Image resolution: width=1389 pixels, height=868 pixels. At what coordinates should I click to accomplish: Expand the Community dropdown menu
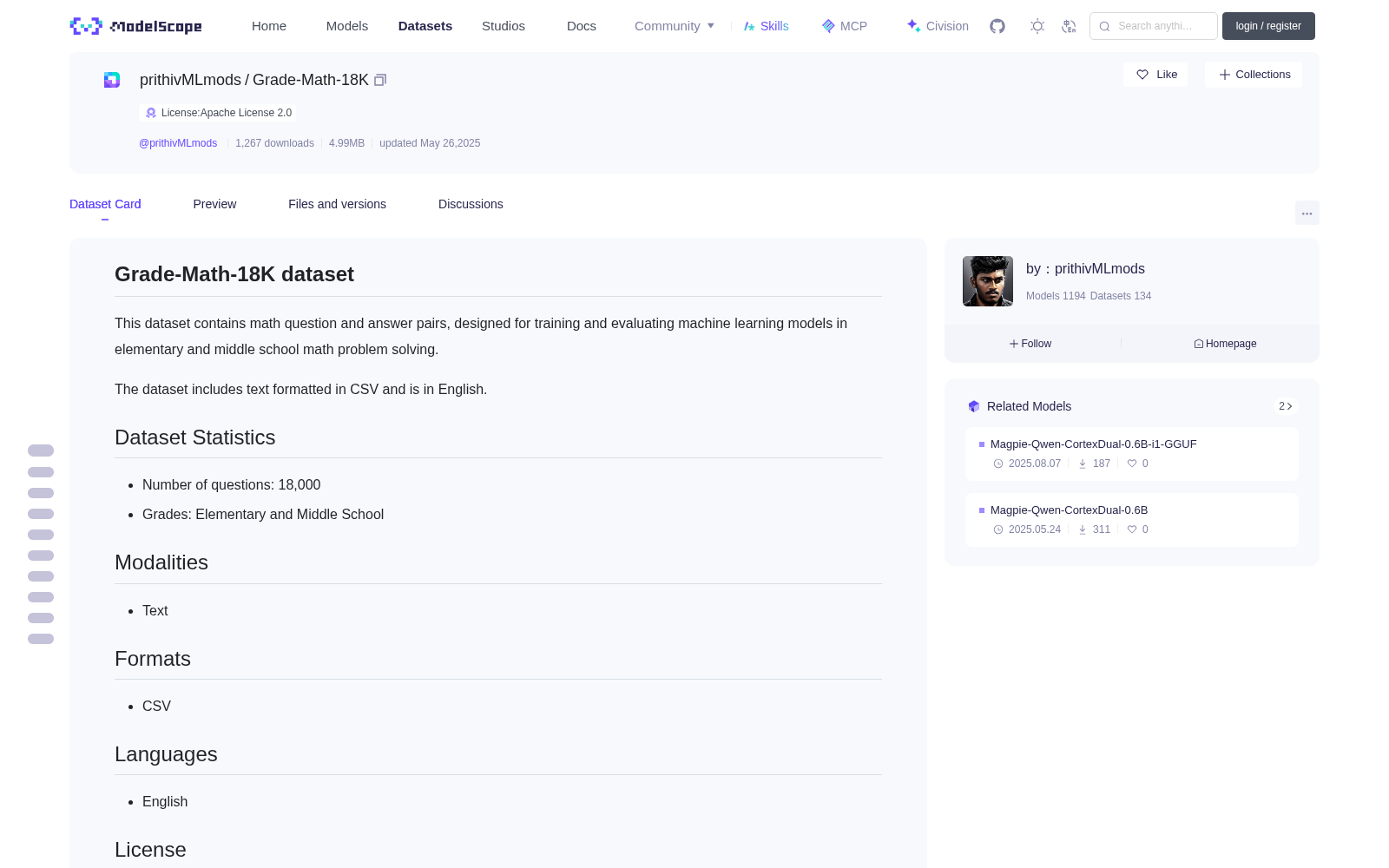[x=675, y=26]
